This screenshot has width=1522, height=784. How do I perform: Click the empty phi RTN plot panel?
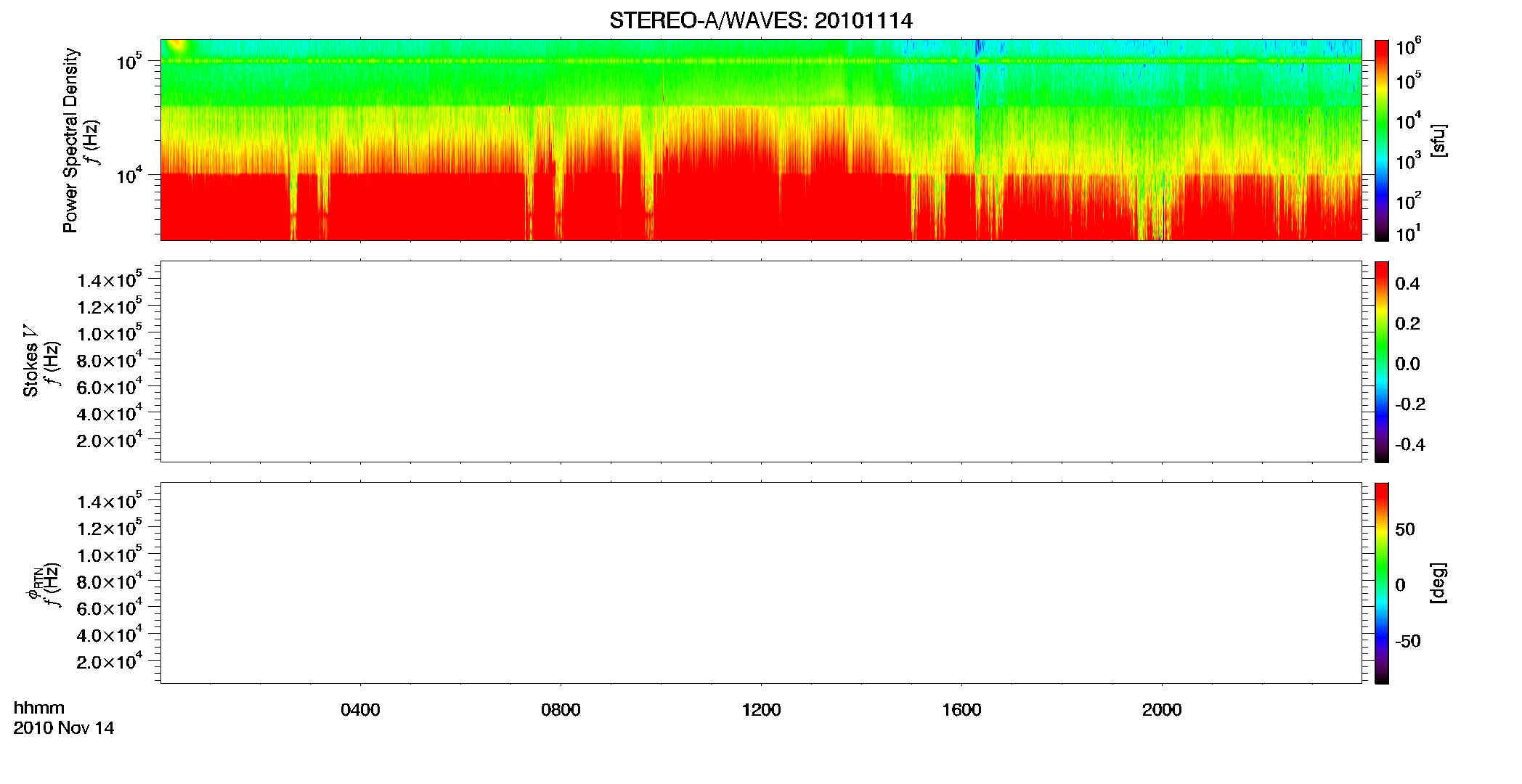(x=761, y=583)
